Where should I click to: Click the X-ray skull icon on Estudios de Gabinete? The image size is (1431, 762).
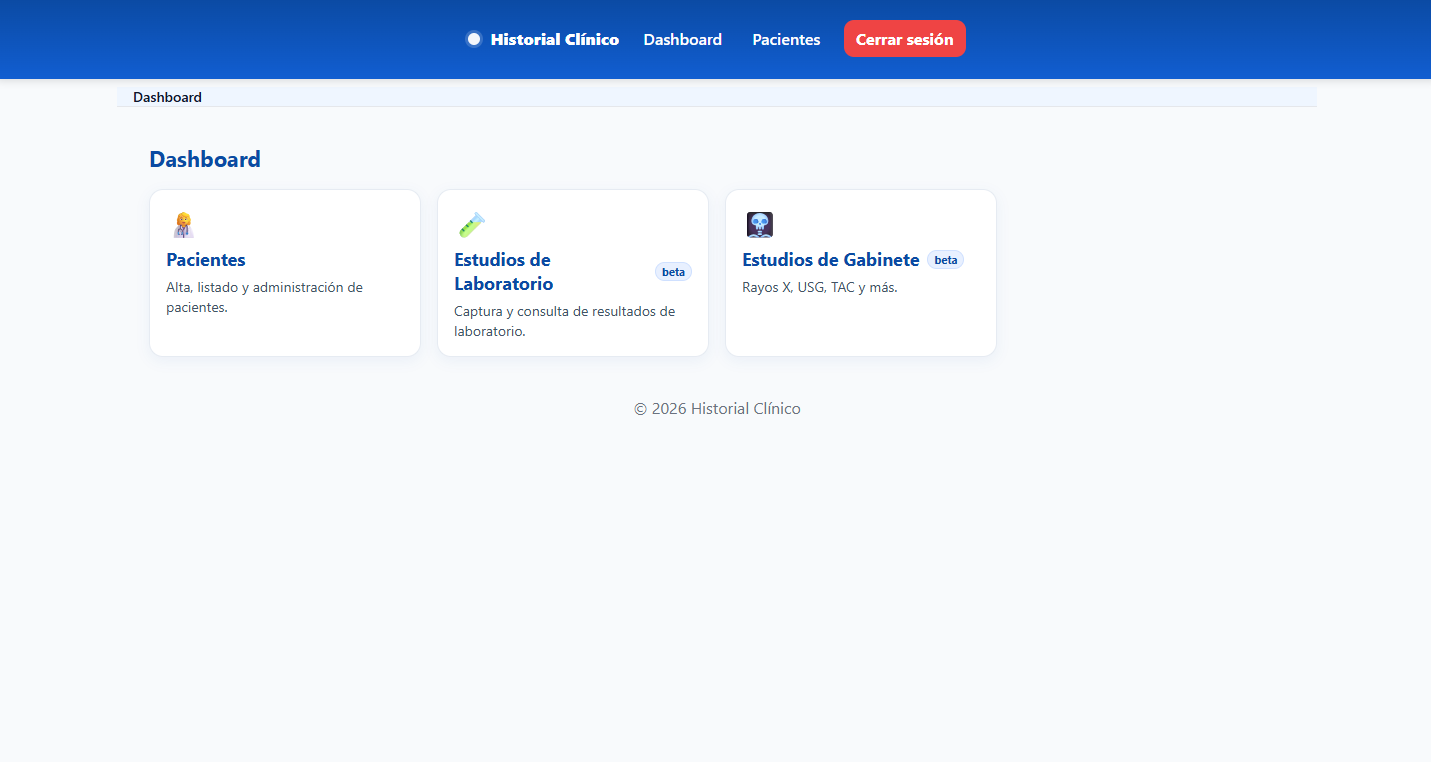pyautogui.click(x=759, y=224)
